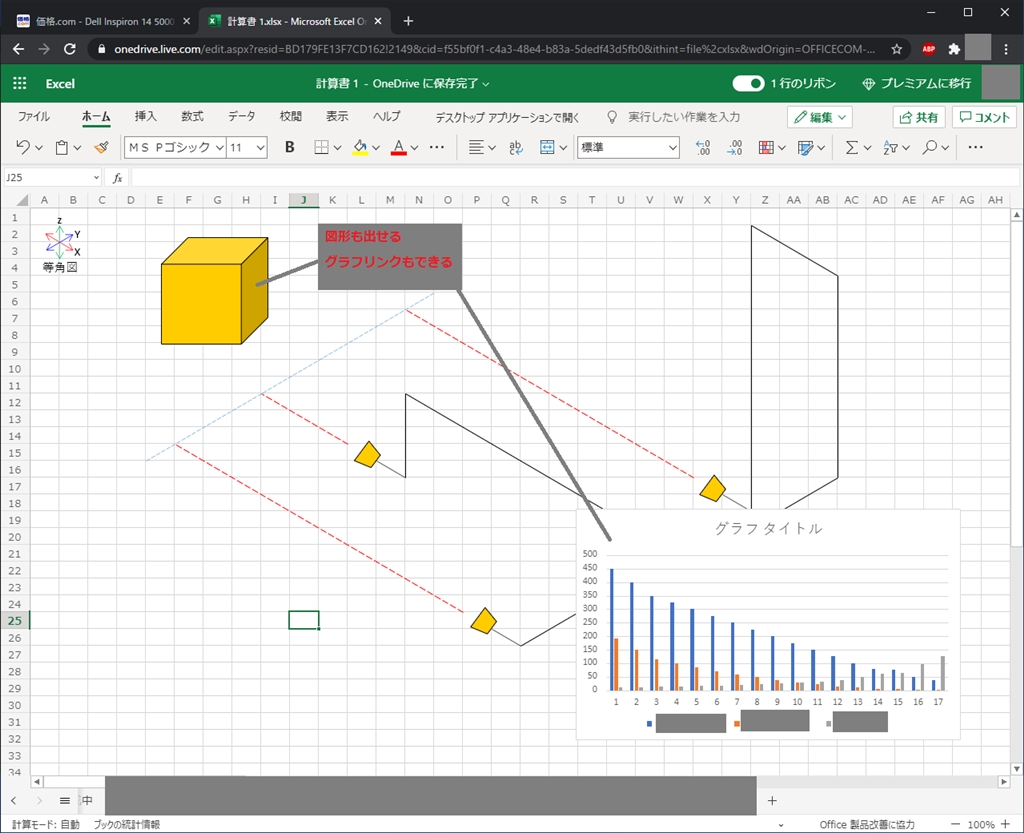
Task: Apply the yellow fill color bucket
Action: (360, 148)
